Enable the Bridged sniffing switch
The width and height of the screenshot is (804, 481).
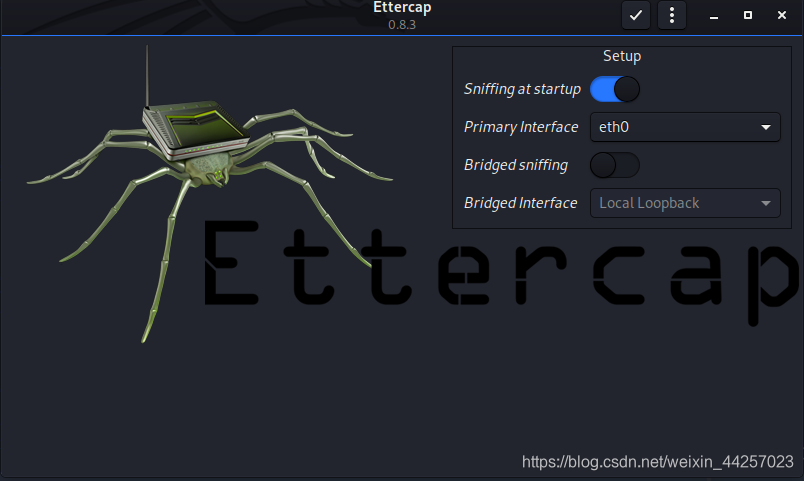(615, 165)
